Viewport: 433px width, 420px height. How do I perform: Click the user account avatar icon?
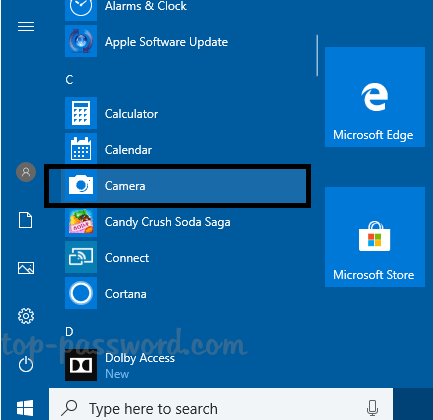pyautogui.click(x=26, y=172)
